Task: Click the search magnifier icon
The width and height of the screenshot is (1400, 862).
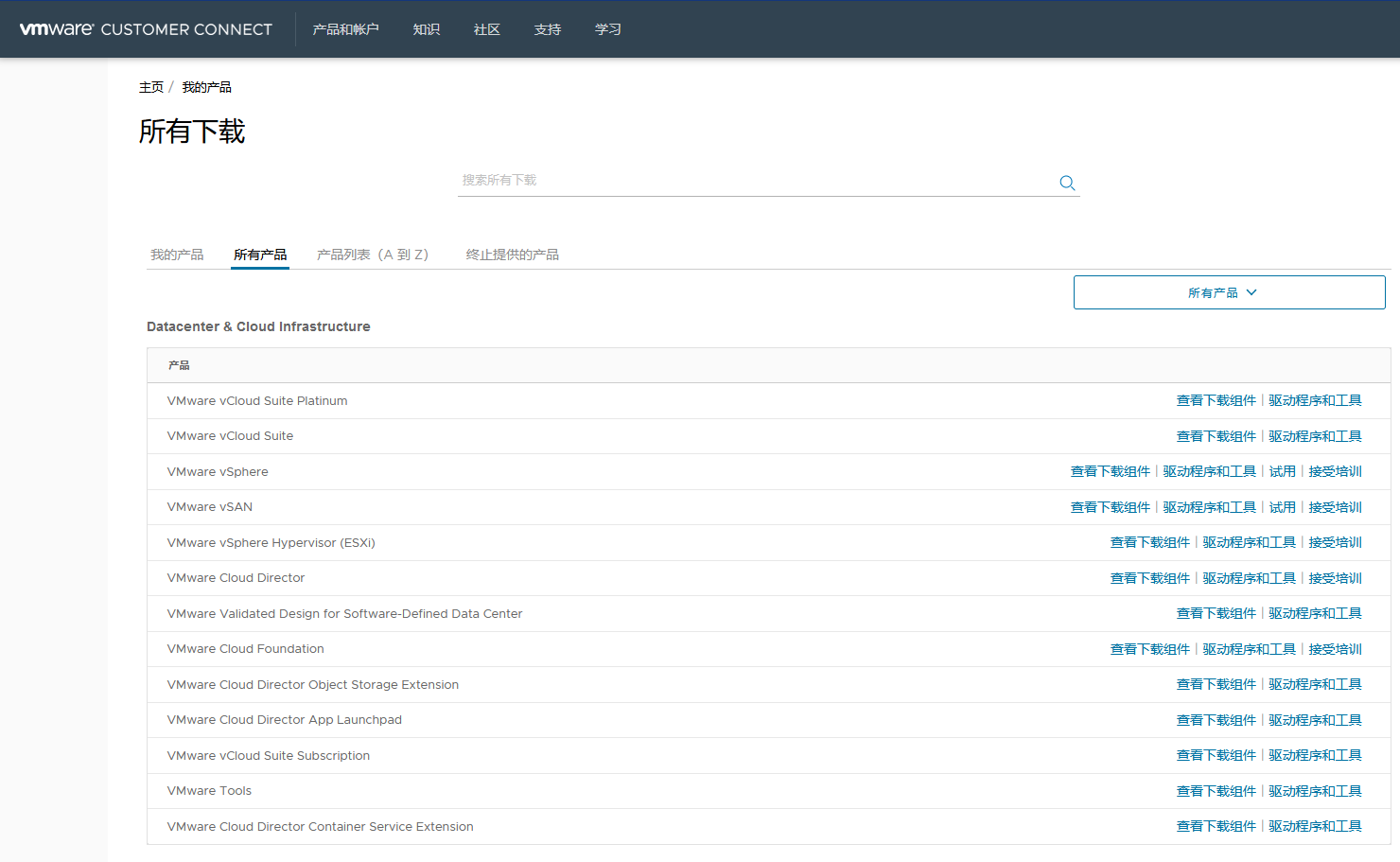Action: (1067, 183)
